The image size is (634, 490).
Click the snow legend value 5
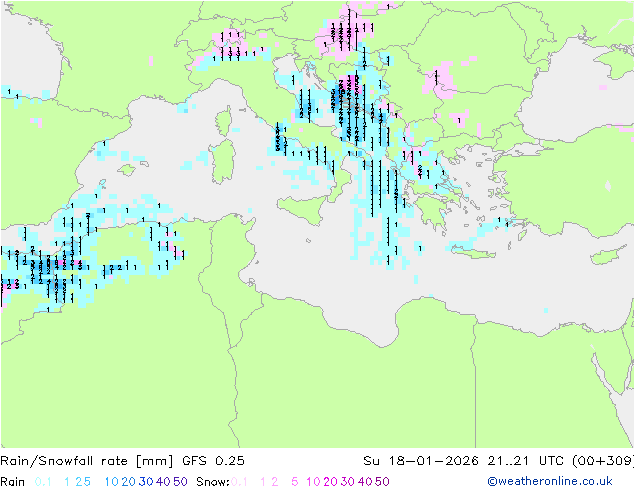295,482
